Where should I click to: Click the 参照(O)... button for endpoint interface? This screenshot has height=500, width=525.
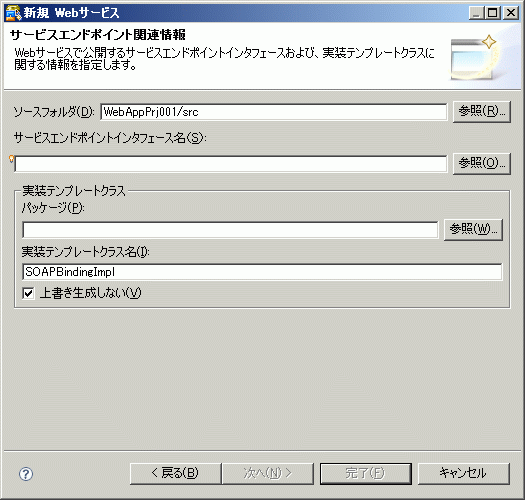click(481, 163)
